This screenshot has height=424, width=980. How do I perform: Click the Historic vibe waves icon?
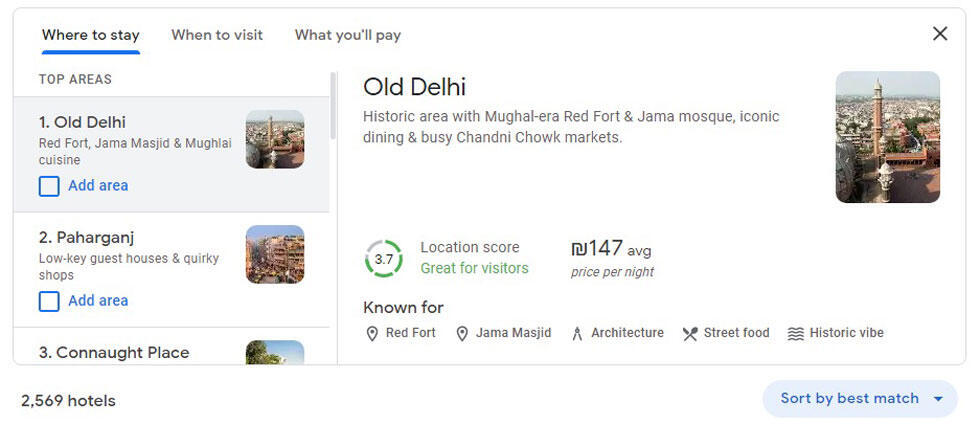pos(796,334)
